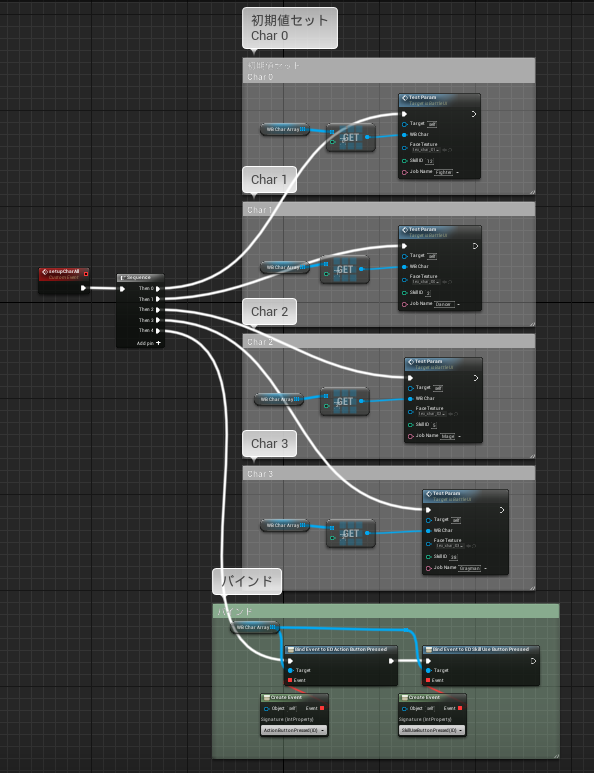This screenshot has height=773, width=594.
Task: Open the SkillUseButtonPressed(ID) signature dropdown
Action: coord(432,731)
